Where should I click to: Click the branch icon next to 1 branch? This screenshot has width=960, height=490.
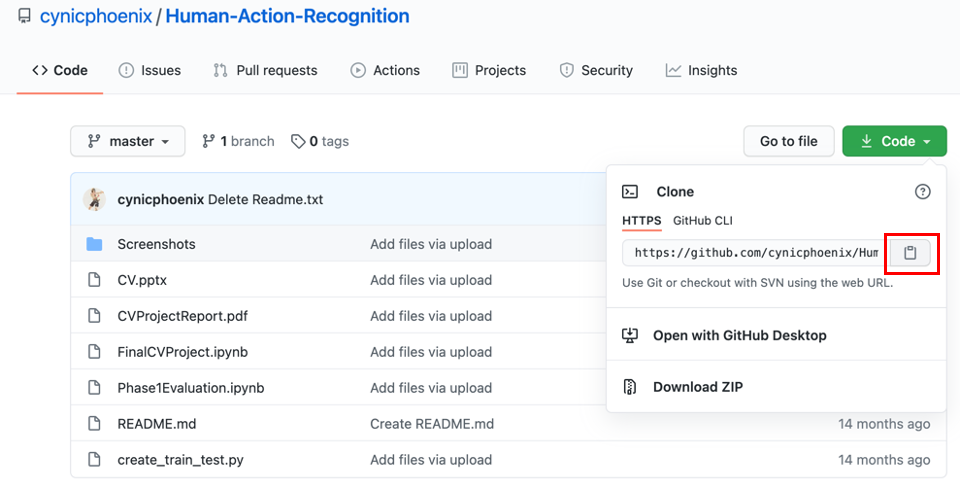[x=208, y=141]
